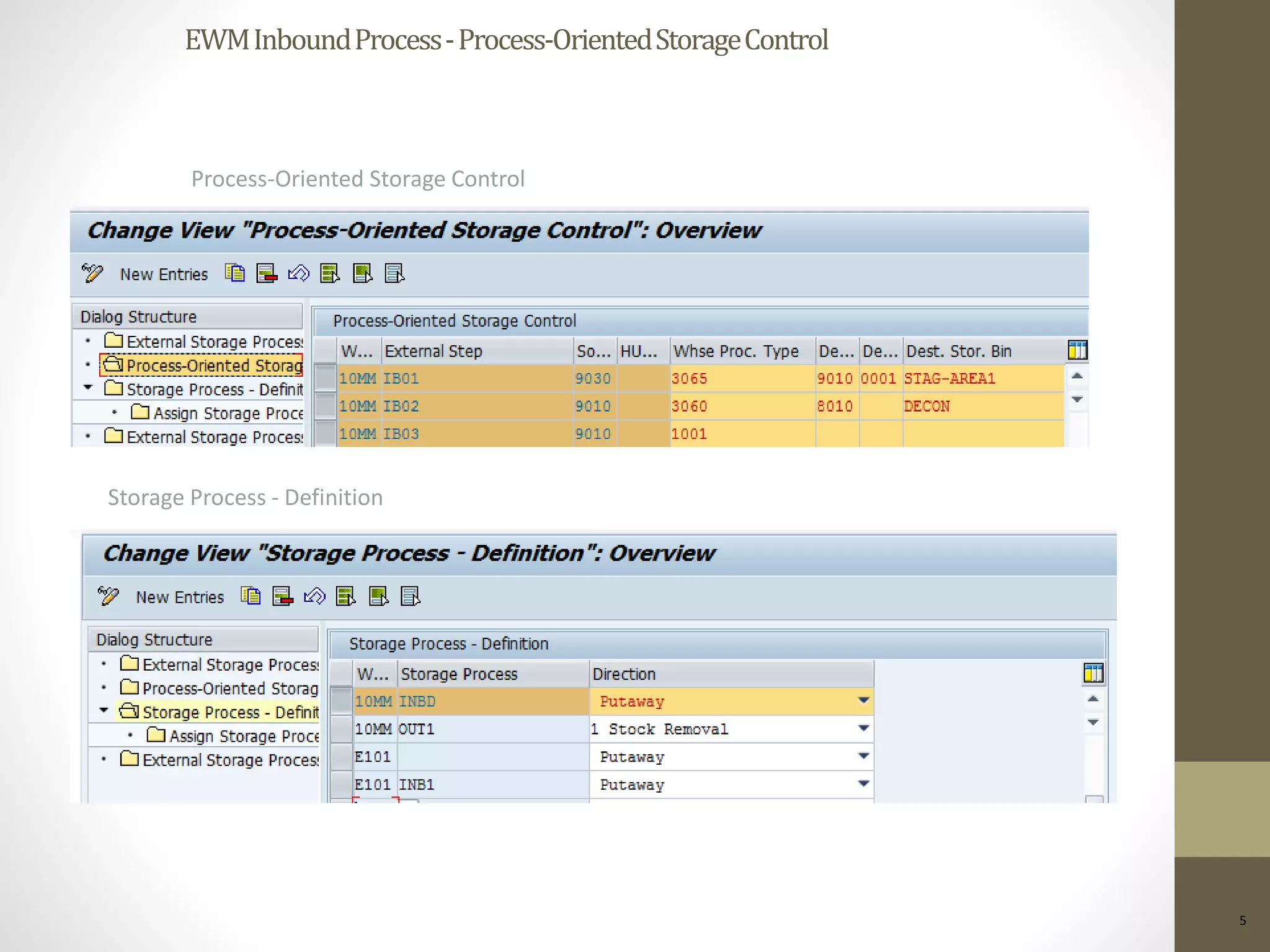Open Assign Storage Proce folder in lower tree
The width and height of the screenshot is (1270, 952).
(233, 736)
